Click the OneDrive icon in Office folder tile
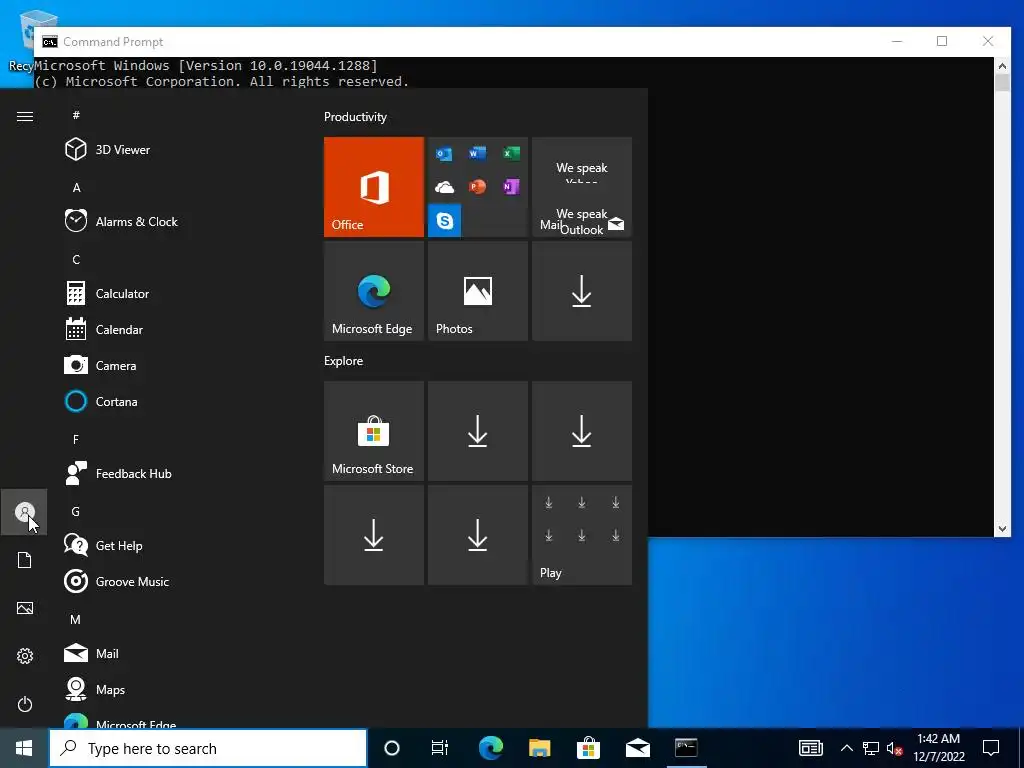Image resolution: width=1024 pixels, height=768 pixels. [444, 187]
